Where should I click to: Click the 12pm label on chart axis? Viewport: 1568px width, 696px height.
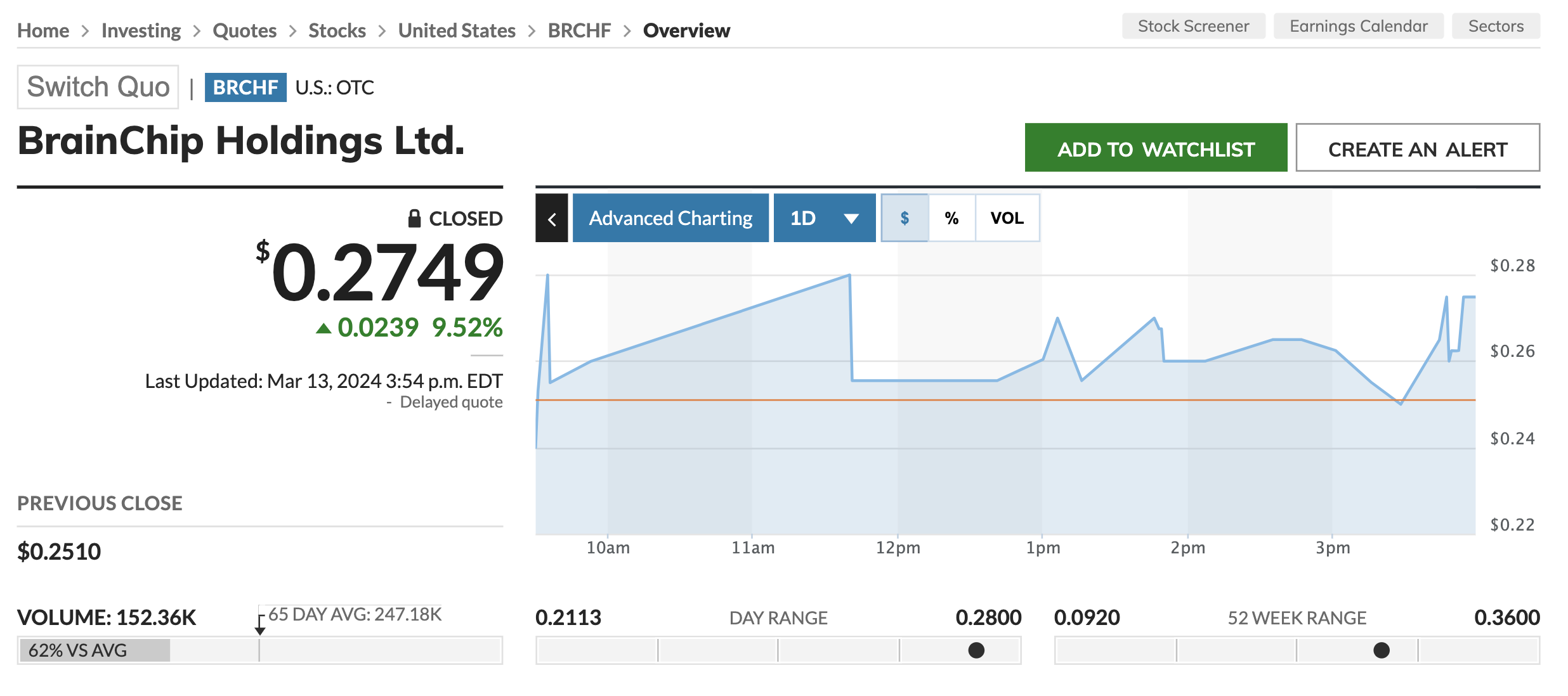point(898,548)
